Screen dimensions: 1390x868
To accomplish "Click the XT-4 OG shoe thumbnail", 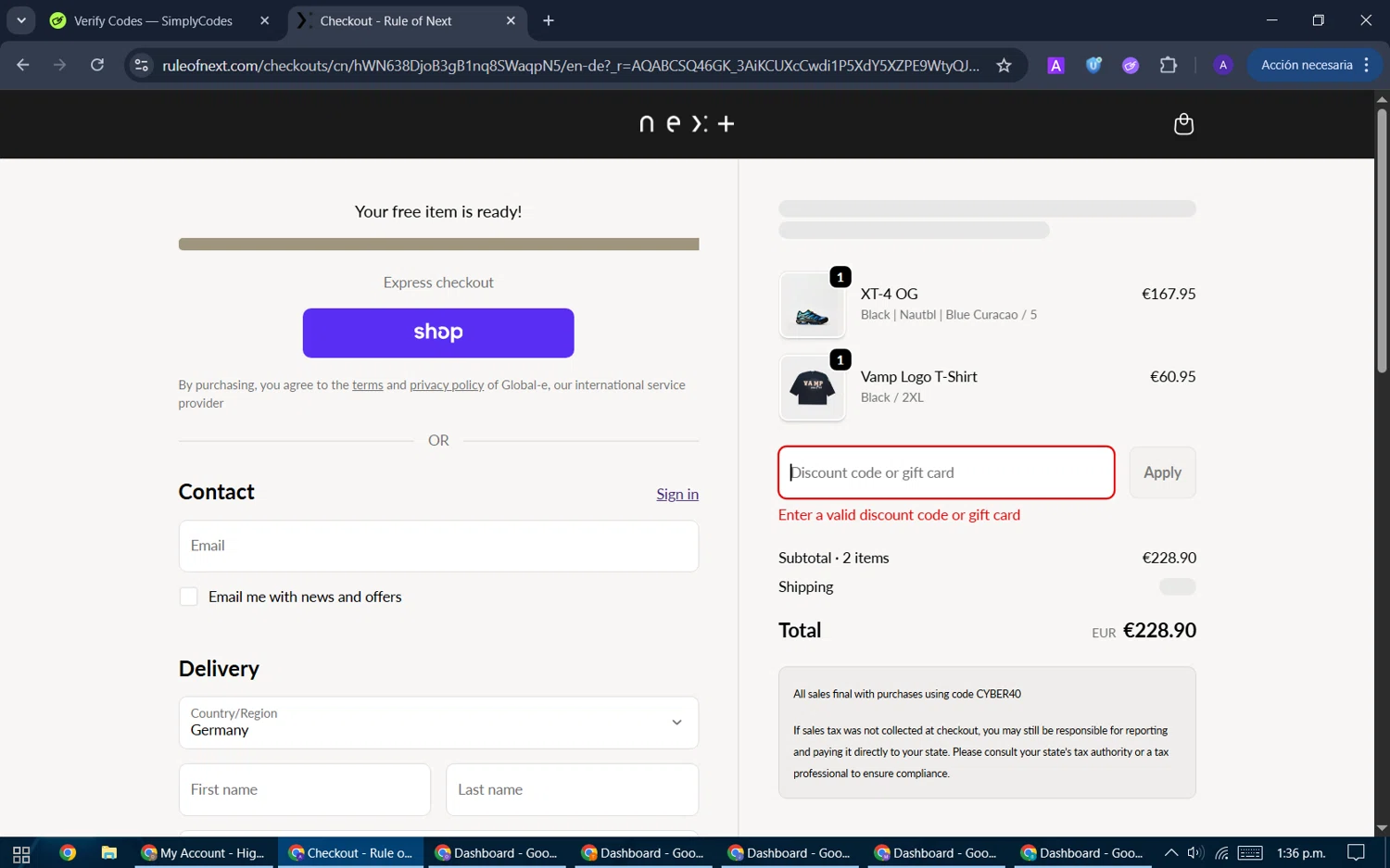I will [x=813, y=305].
